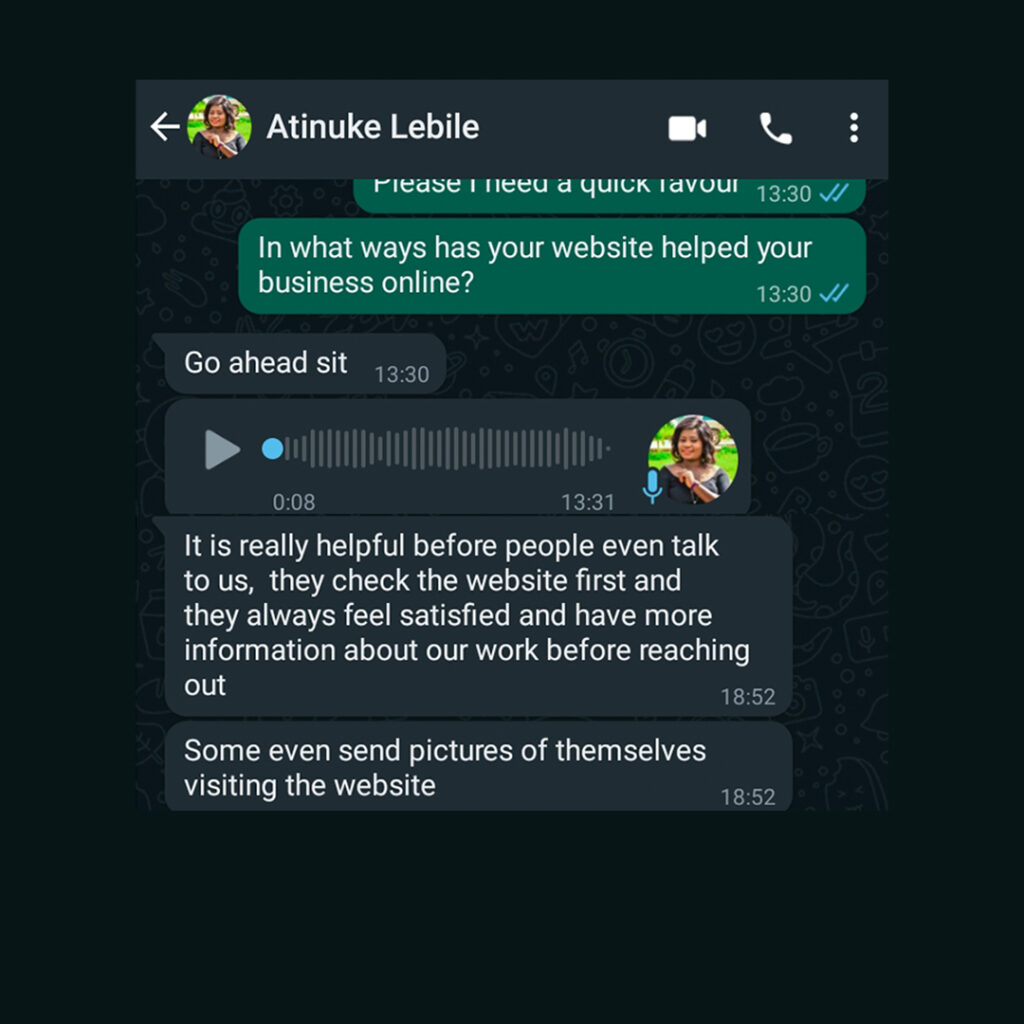
Task: Click read ticks on 'quick favour' message
Action: click(x=834, y=193)
